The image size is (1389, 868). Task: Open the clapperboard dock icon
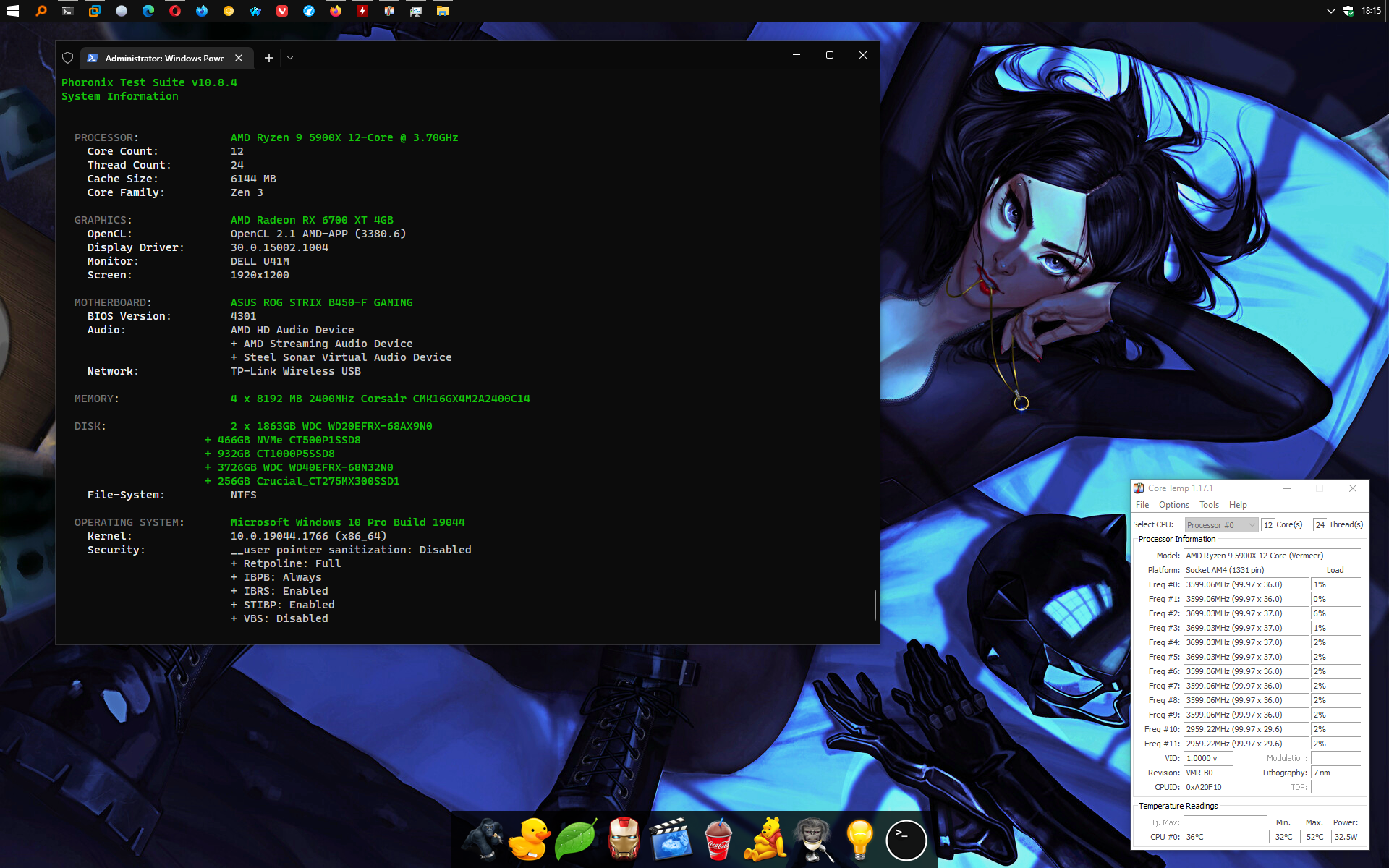pyautogui.click(x=671, y=839)
